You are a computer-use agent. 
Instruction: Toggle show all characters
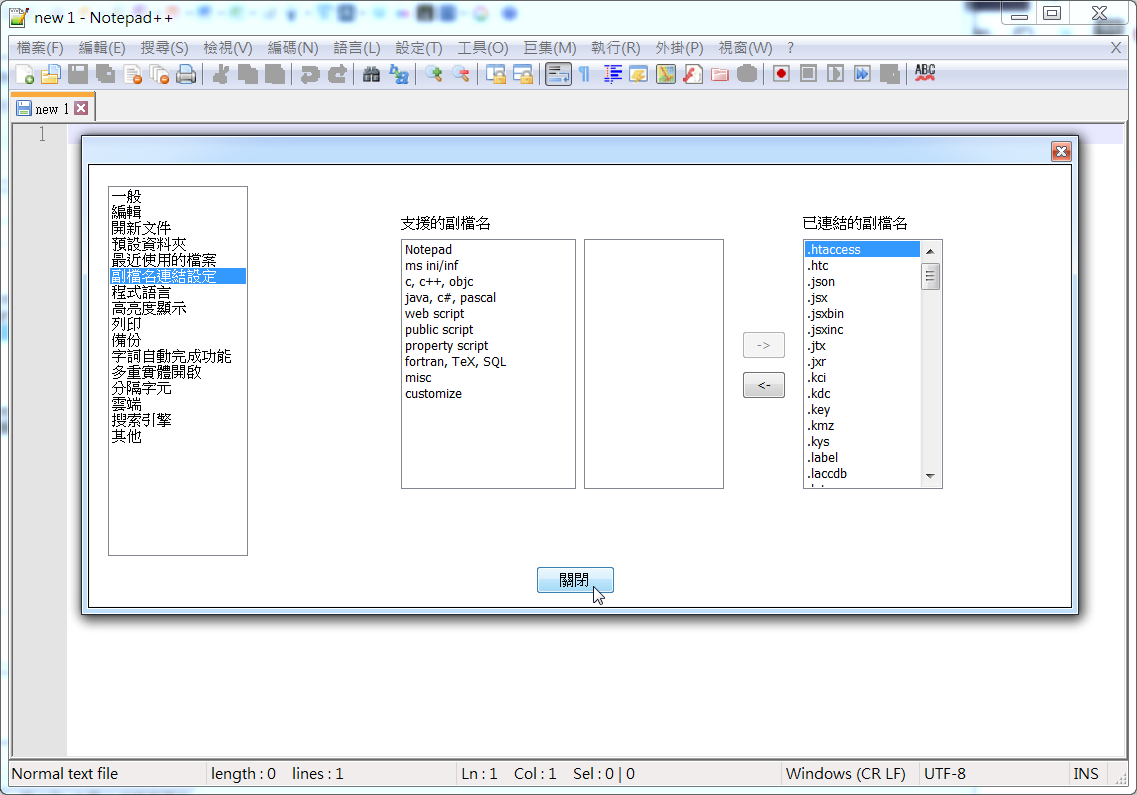pos(584,73)
